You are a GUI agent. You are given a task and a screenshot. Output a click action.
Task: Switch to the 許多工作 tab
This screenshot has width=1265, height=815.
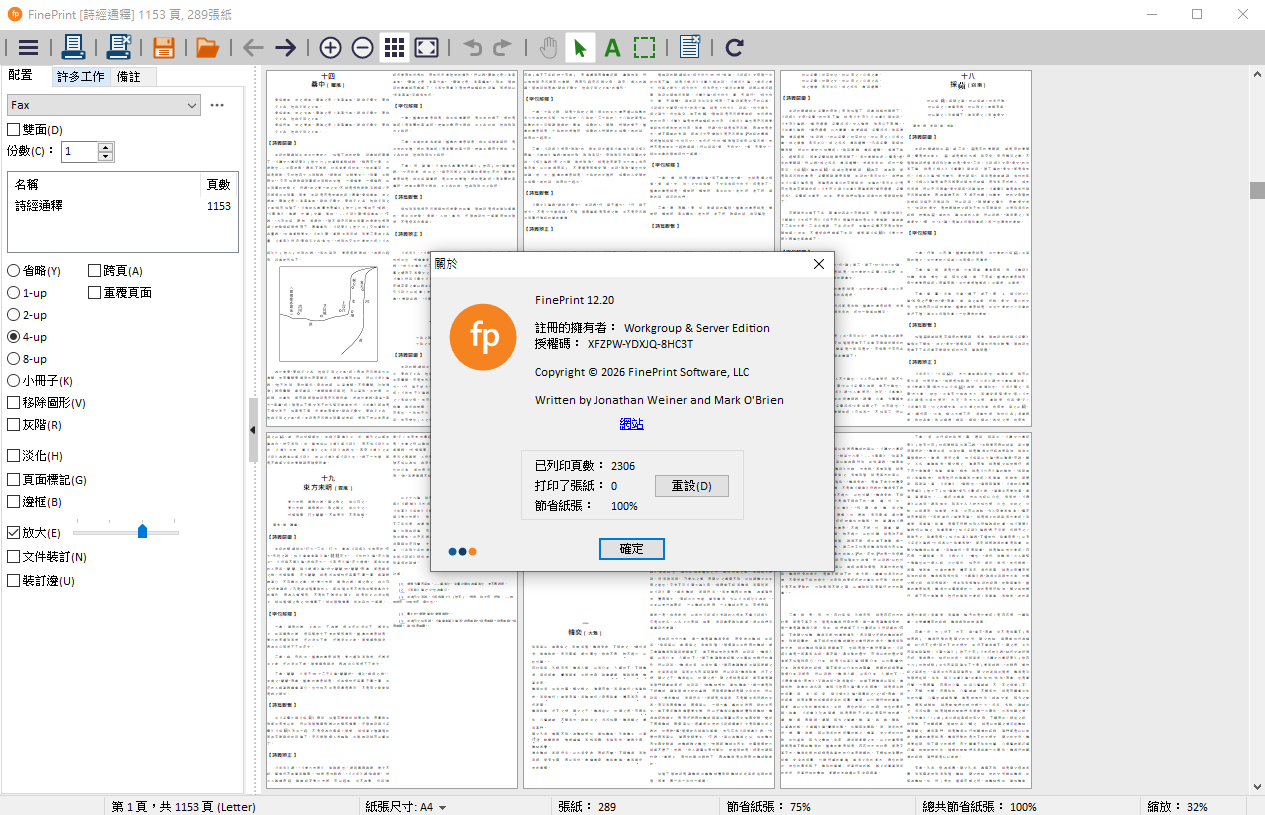[81, 76]
